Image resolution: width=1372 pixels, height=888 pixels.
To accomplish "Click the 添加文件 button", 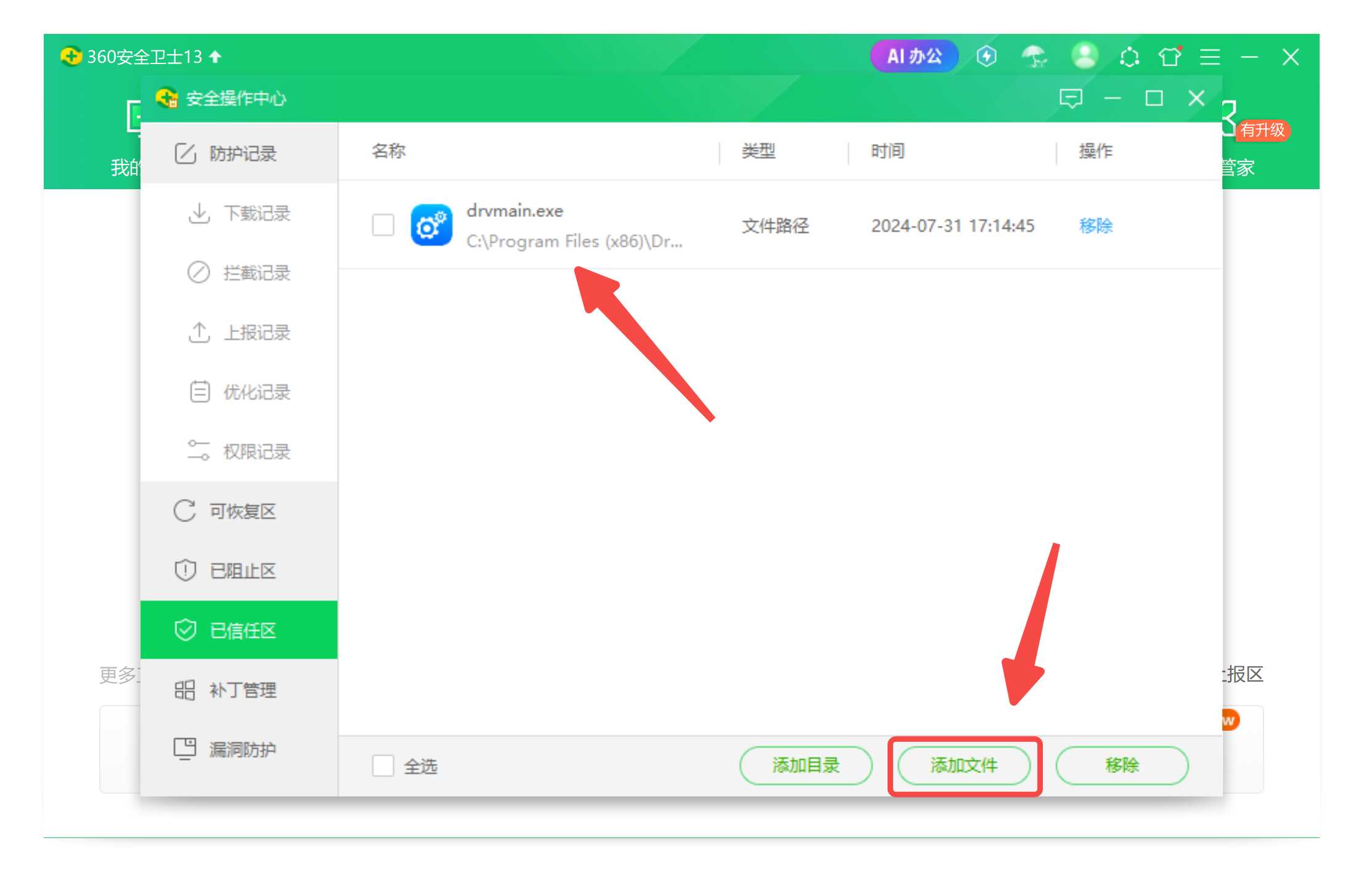I will coord(964,765).
